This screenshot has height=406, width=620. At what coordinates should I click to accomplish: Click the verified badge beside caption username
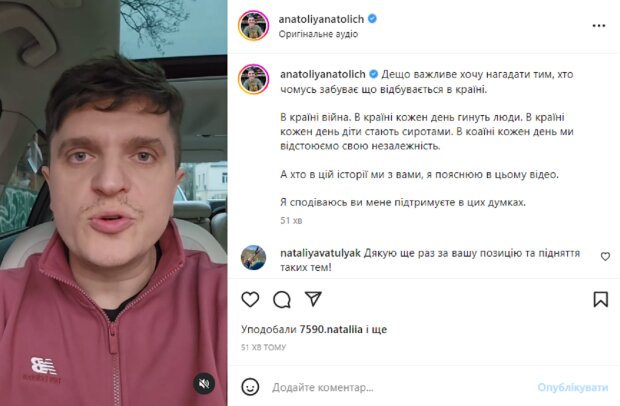[x=373, y=74]
